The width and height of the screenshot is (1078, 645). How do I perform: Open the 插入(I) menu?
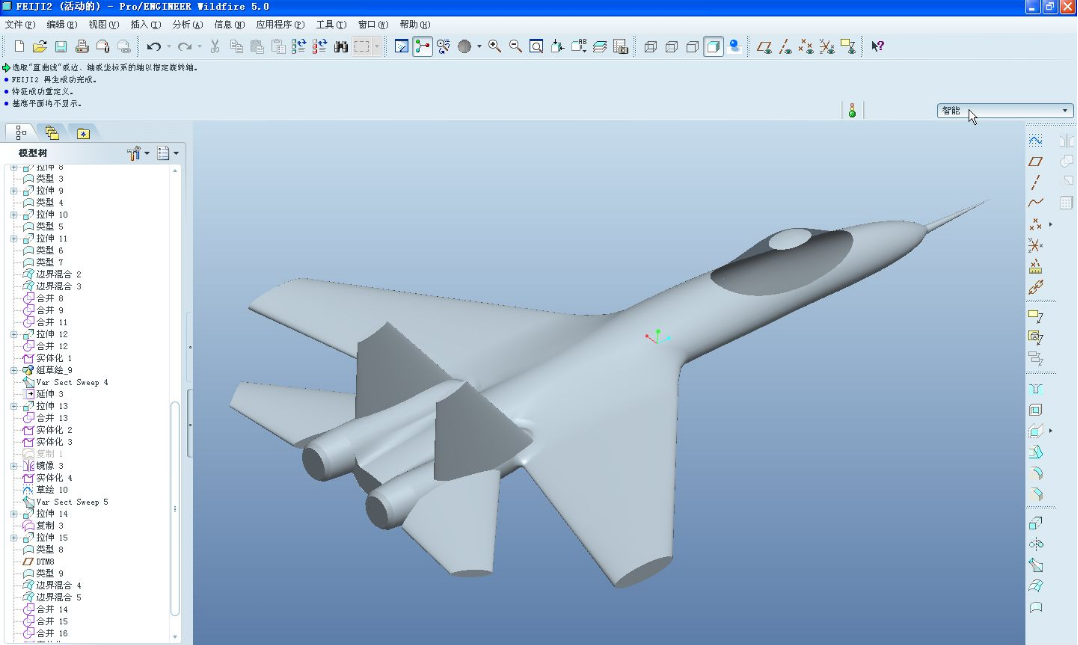point(145,24)
